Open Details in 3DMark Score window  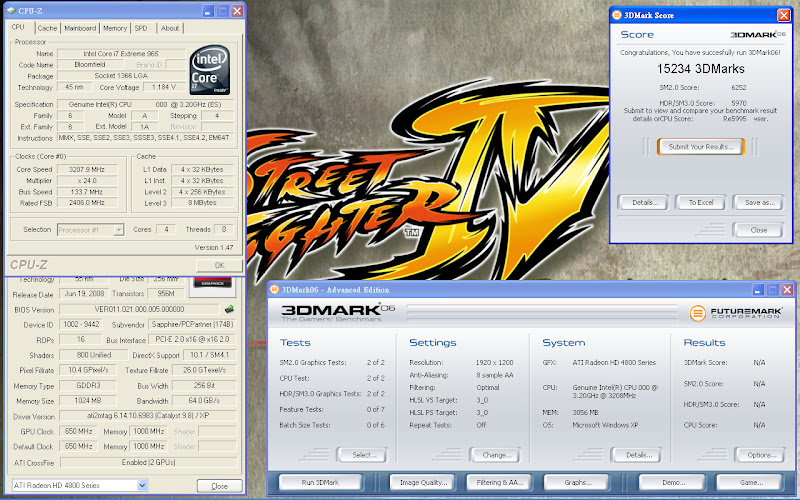pos(645,203)
